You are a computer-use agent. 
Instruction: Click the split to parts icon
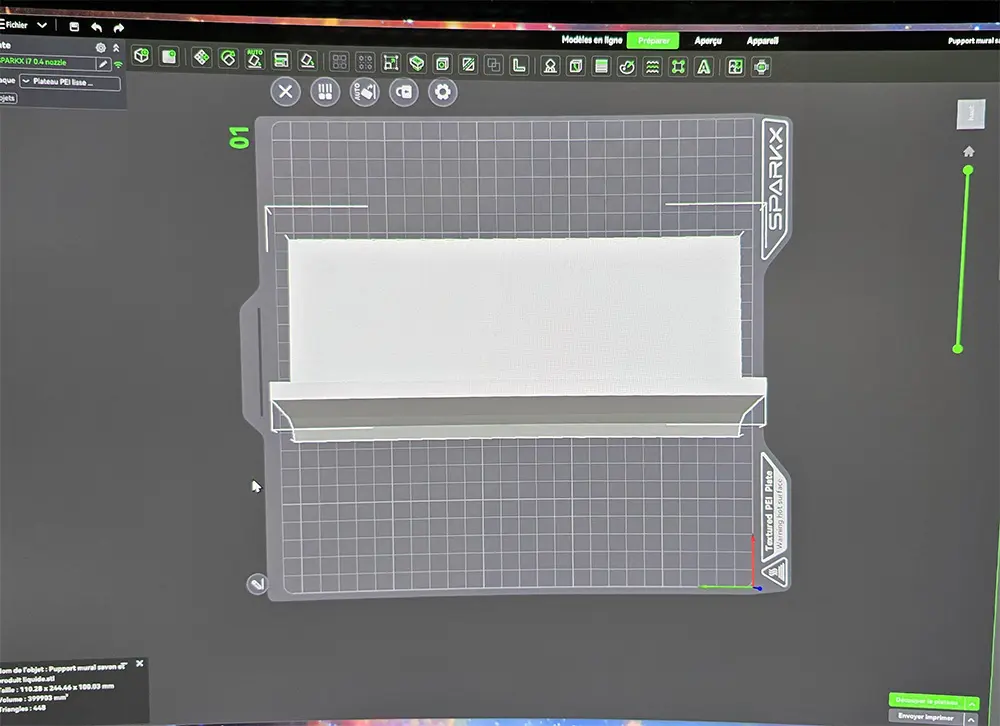click(365, 63)
